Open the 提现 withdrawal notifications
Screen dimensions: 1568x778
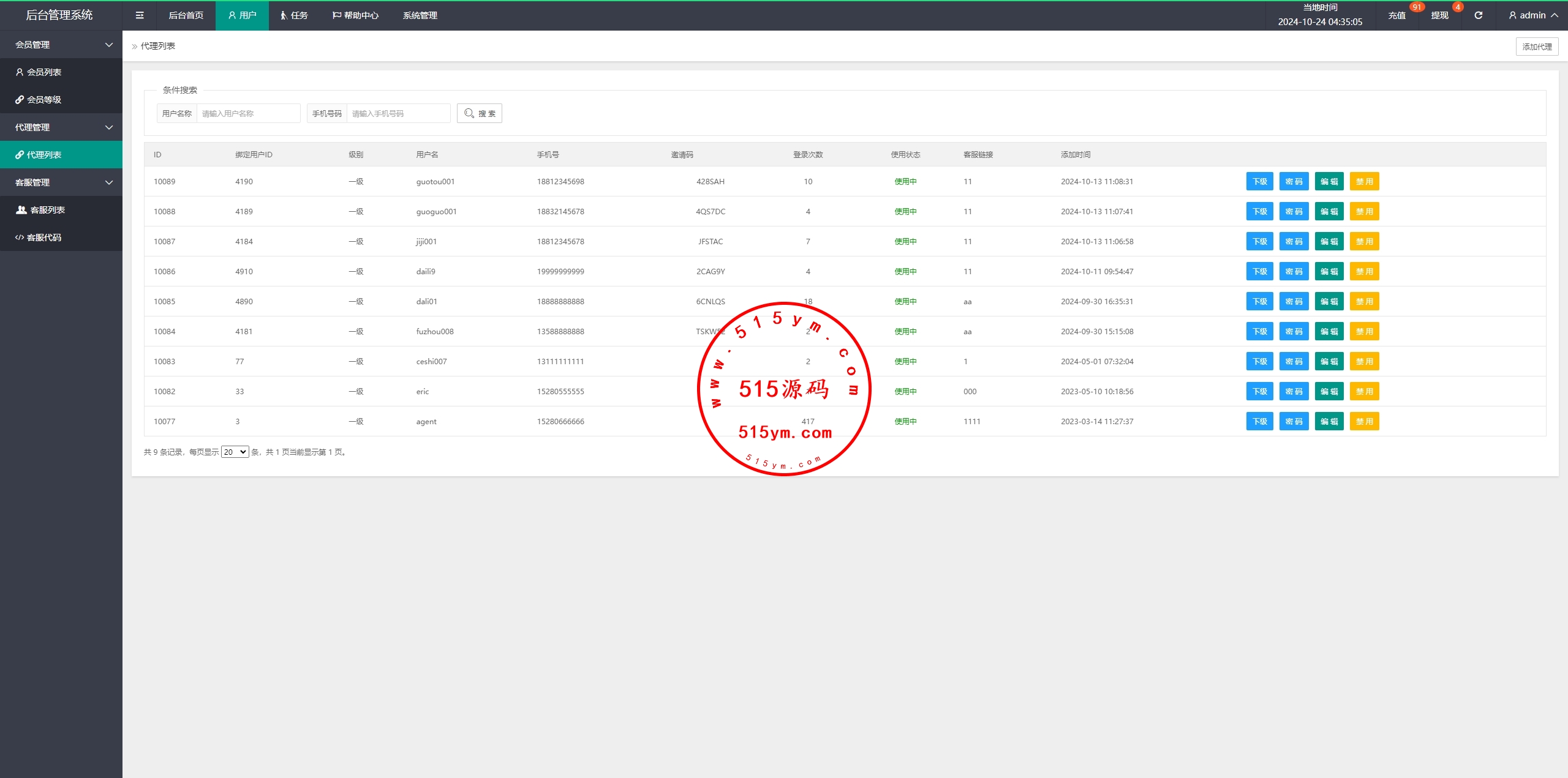pyautogui.click(x=1439, y=15)
